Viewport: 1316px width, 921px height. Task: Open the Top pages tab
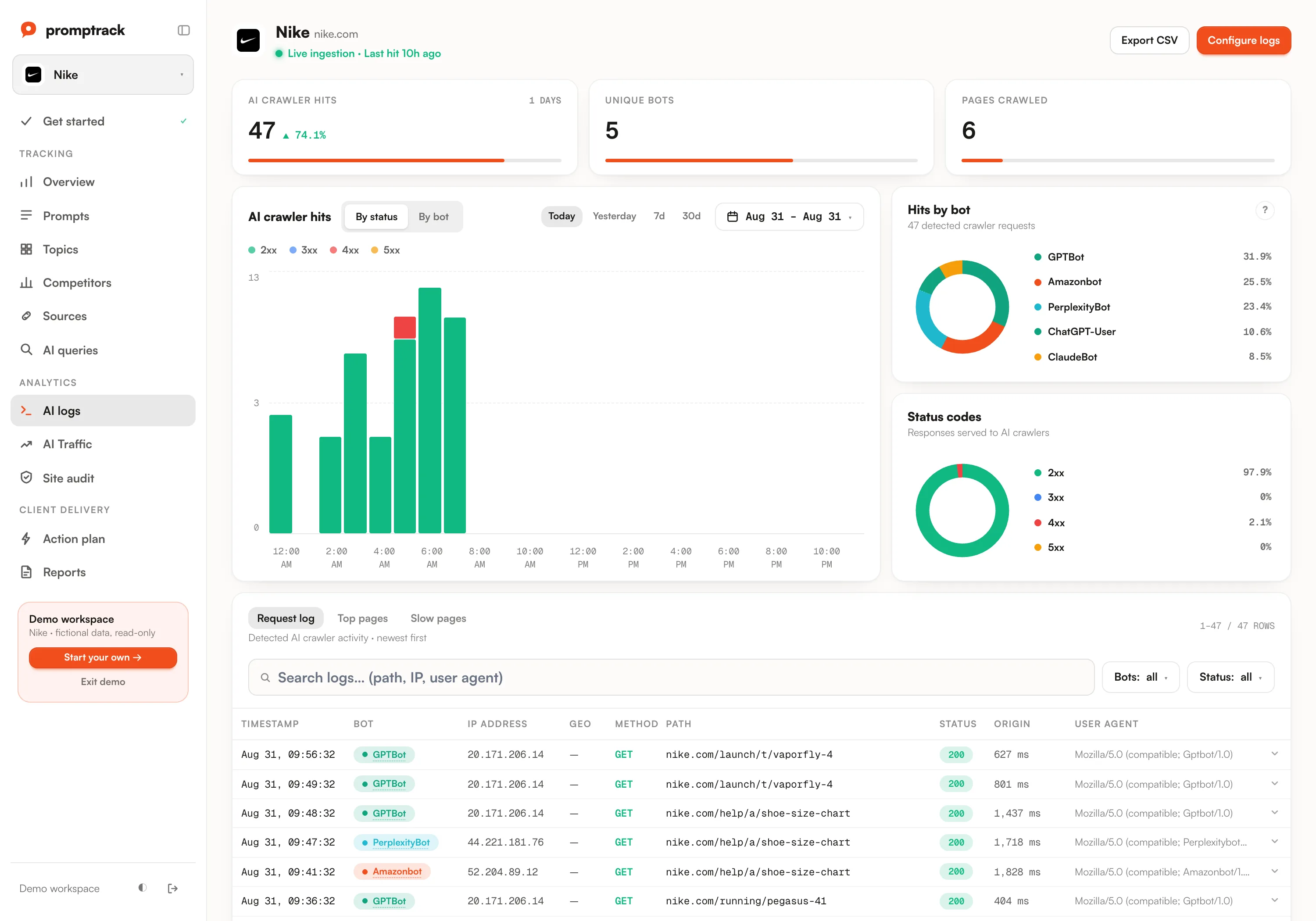pyautogui.click(x=362, y=618)
